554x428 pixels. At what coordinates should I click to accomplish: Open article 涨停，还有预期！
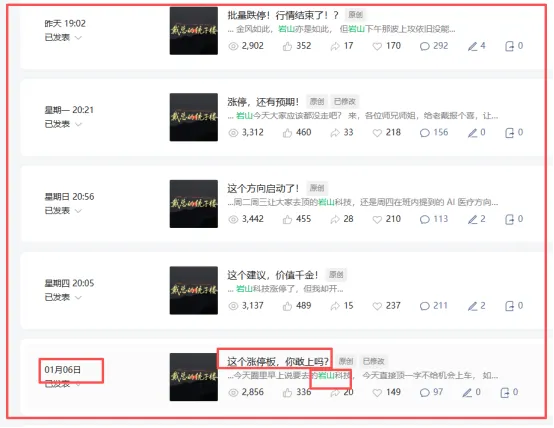[x=263, y=102]
